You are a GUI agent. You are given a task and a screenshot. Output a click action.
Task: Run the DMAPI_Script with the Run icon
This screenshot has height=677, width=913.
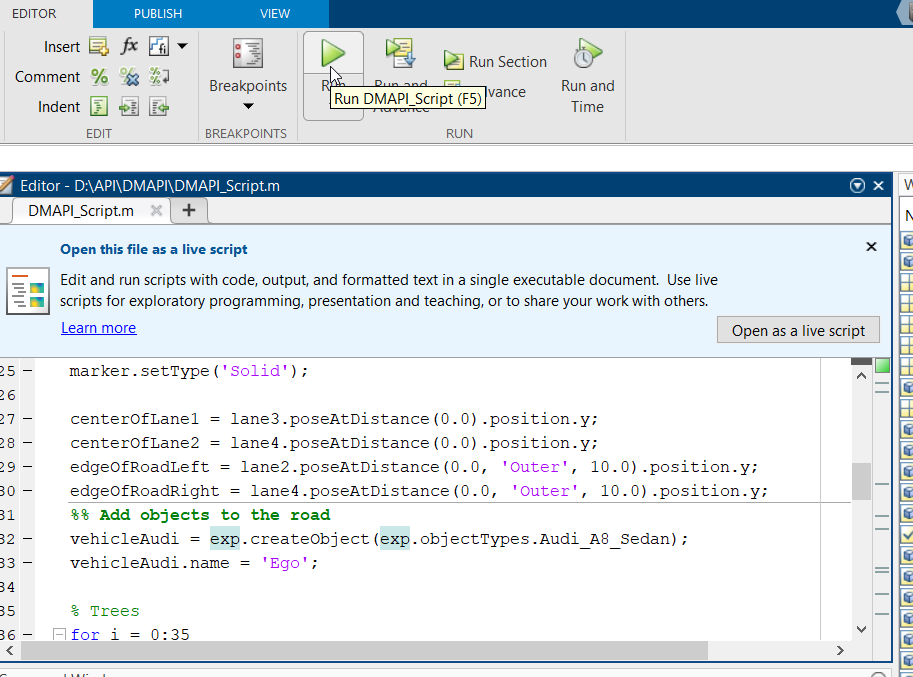coord(331,53)
